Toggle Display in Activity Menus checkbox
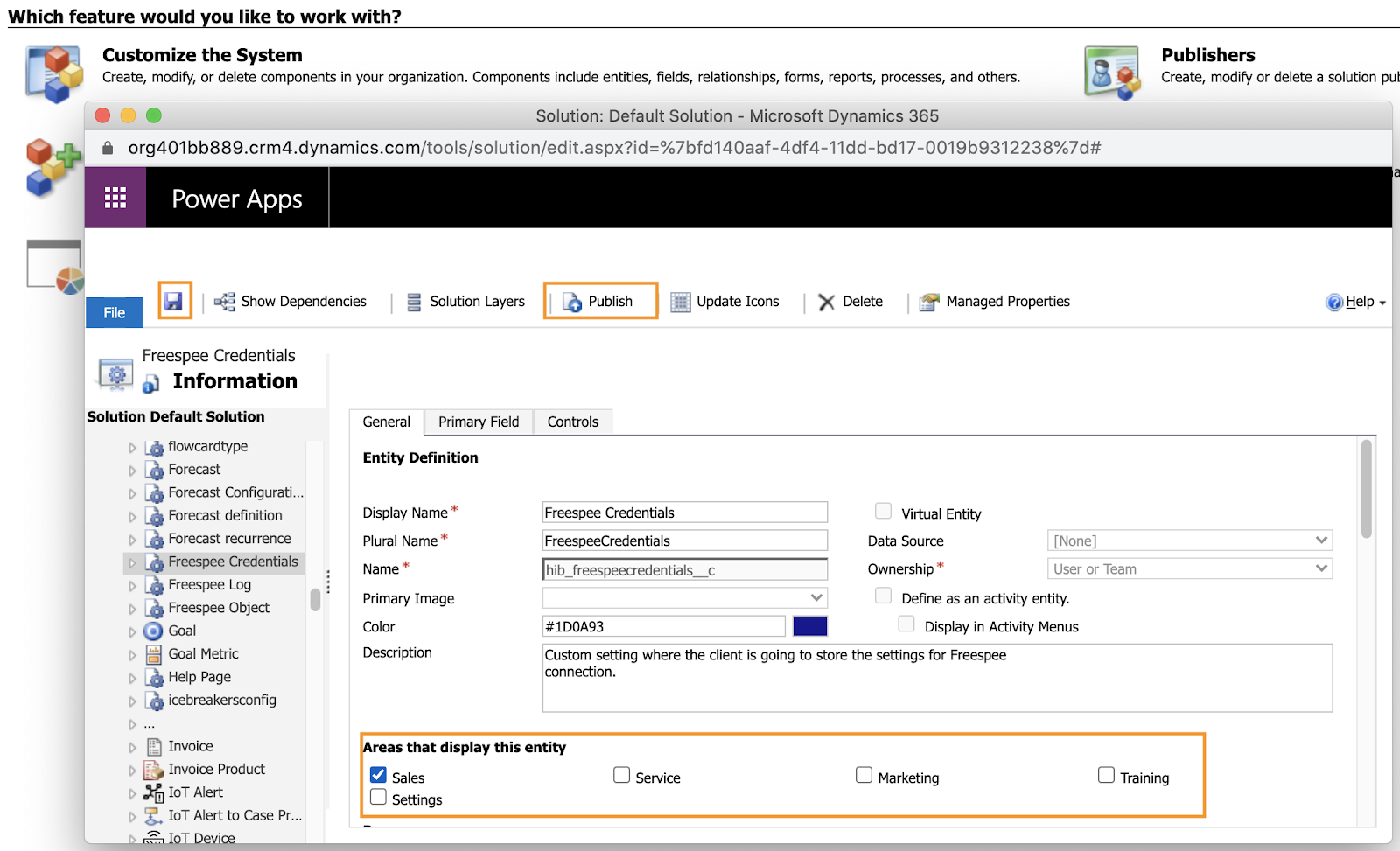 pyautogui.click(x=906, y=624)
